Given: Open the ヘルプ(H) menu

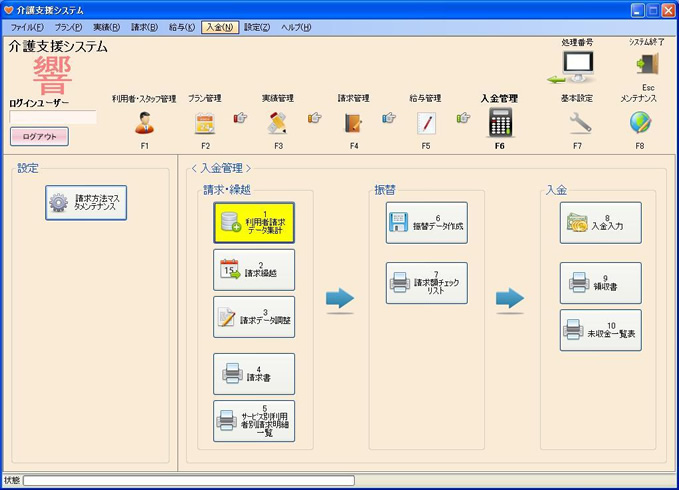Looking at the screenshot, I should coord(296,27).
